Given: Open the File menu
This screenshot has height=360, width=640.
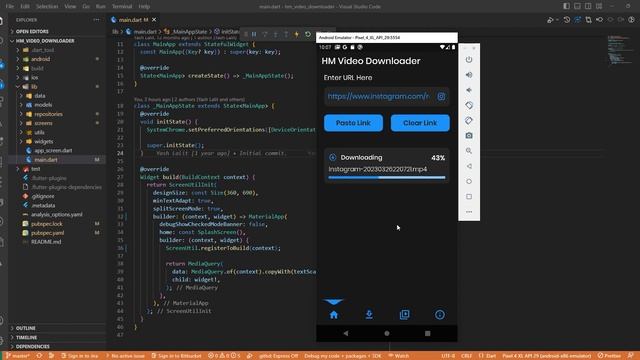Looking at the screenshot, I should (x=10, y=7).
